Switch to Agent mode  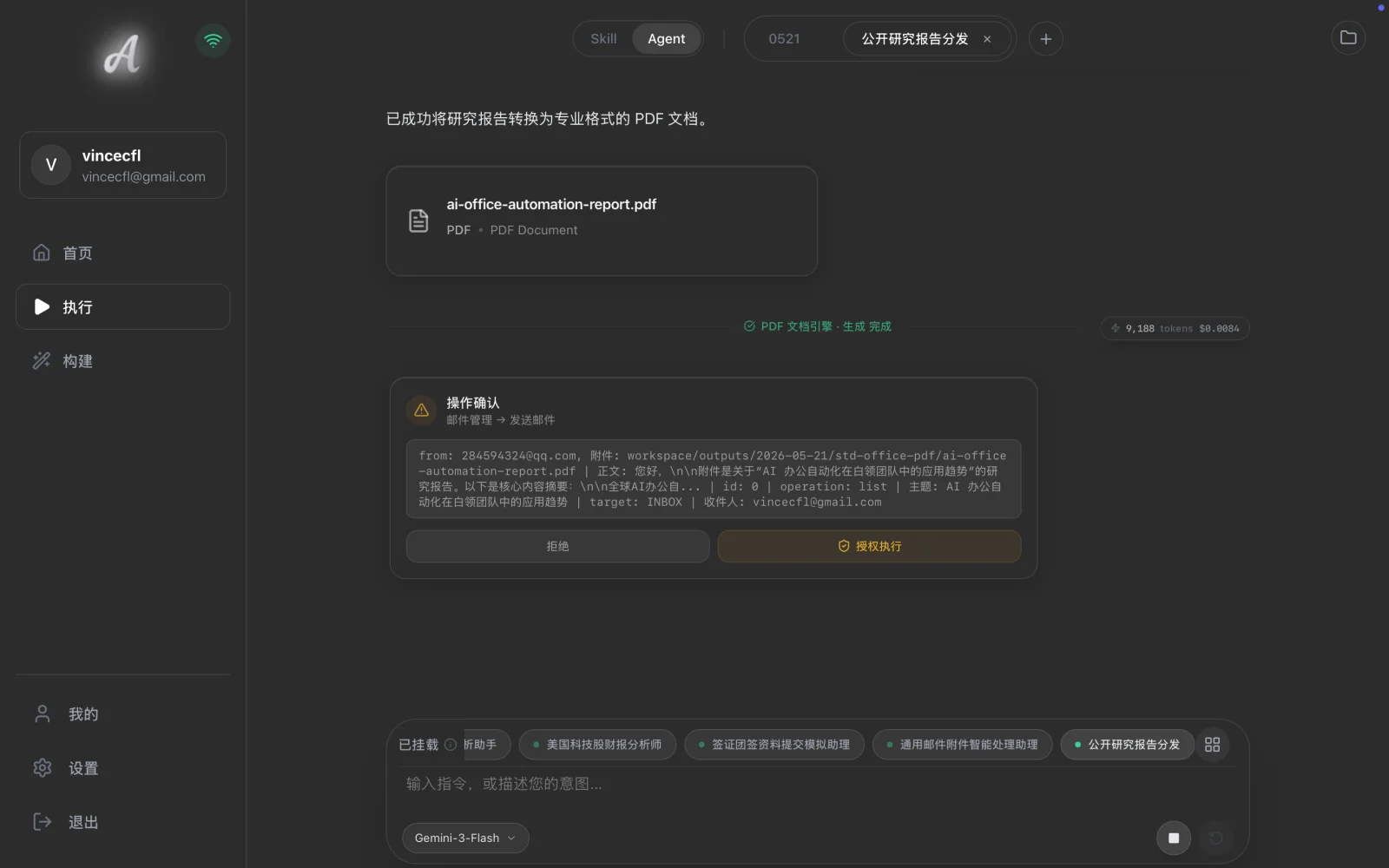[666, 39]
